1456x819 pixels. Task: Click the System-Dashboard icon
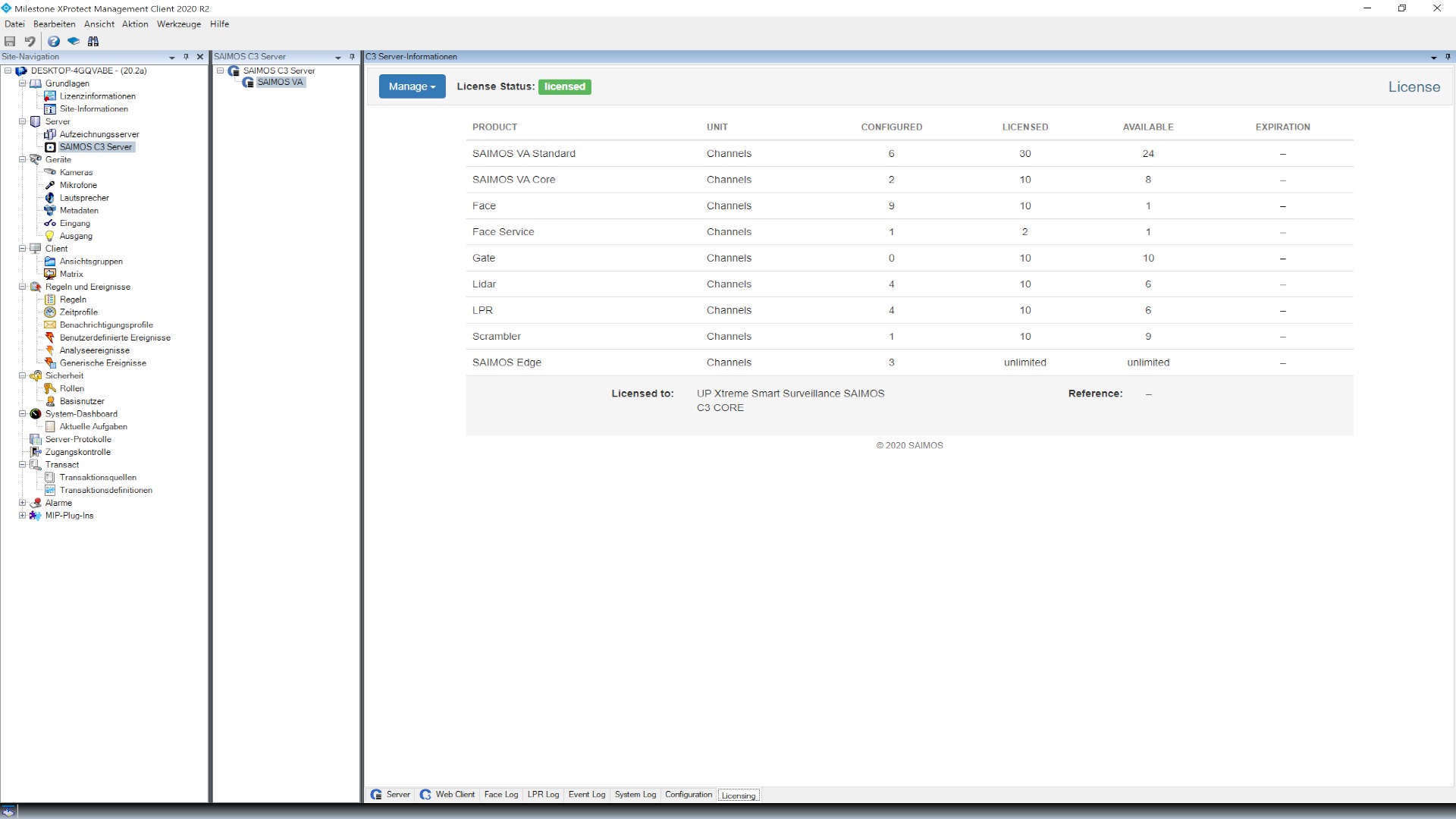36,414
